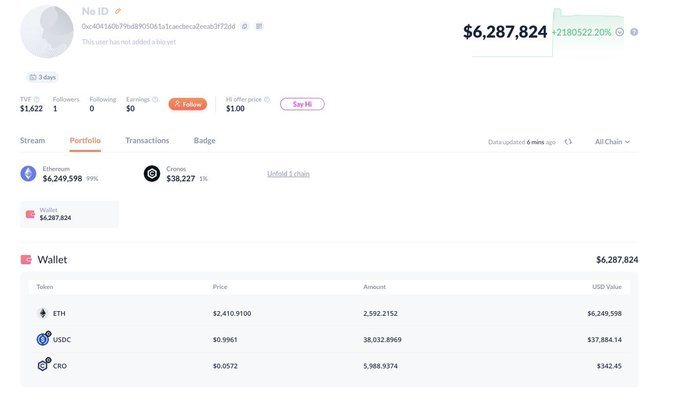Click the 3 days badge

click(x=42, y=77)
